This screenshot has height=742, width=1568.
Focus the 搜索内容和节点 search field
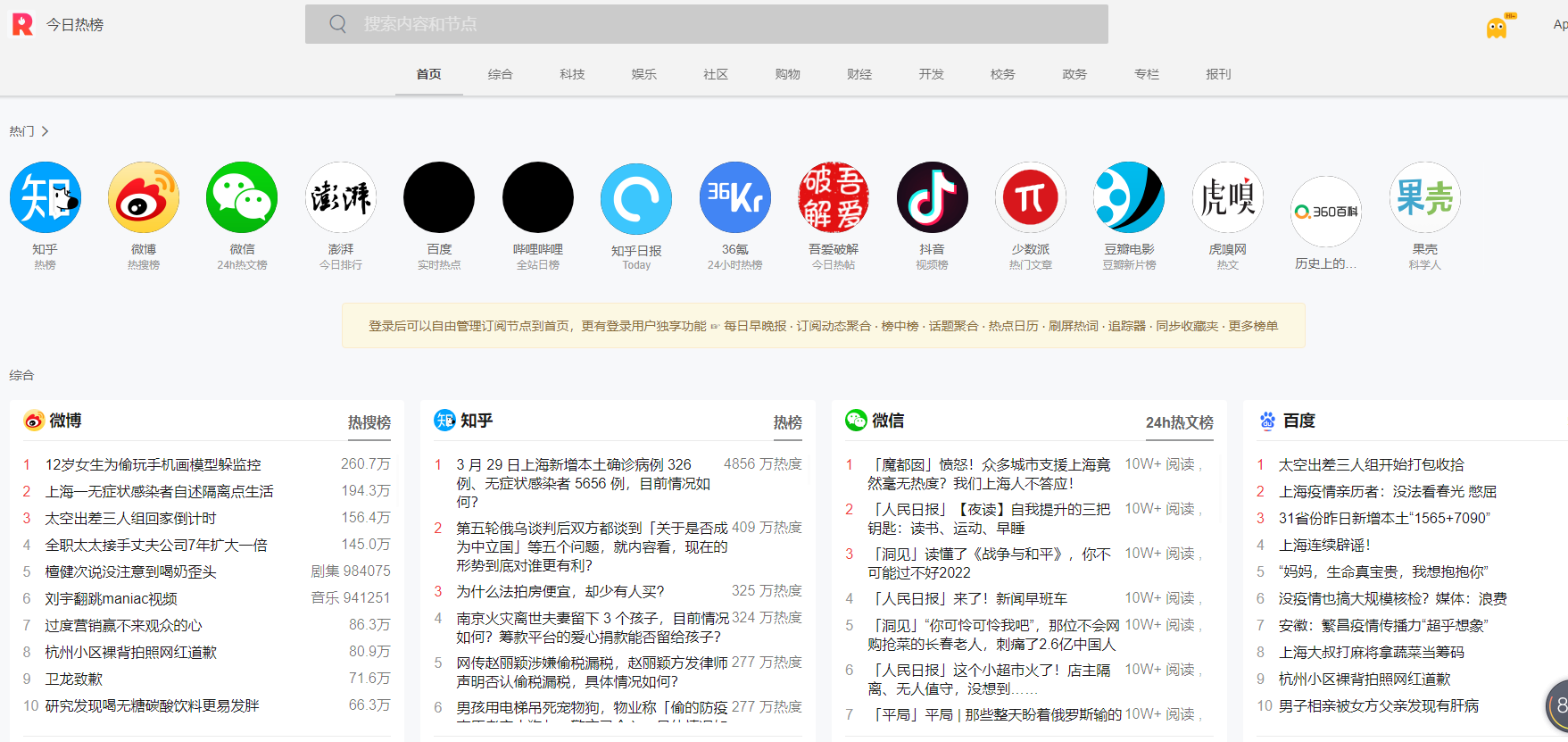pyautogui.click(x=707, y=24)
